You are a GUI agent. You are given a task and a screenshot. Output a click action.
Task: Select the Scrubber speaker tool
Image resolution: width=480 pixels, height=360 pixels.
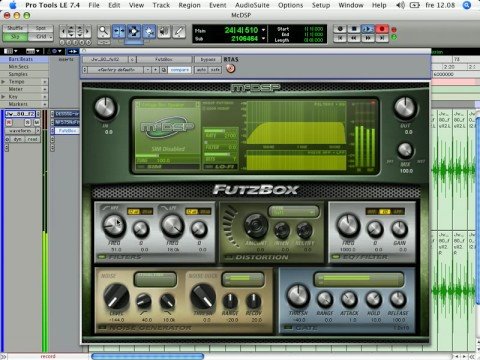point(164,32)
